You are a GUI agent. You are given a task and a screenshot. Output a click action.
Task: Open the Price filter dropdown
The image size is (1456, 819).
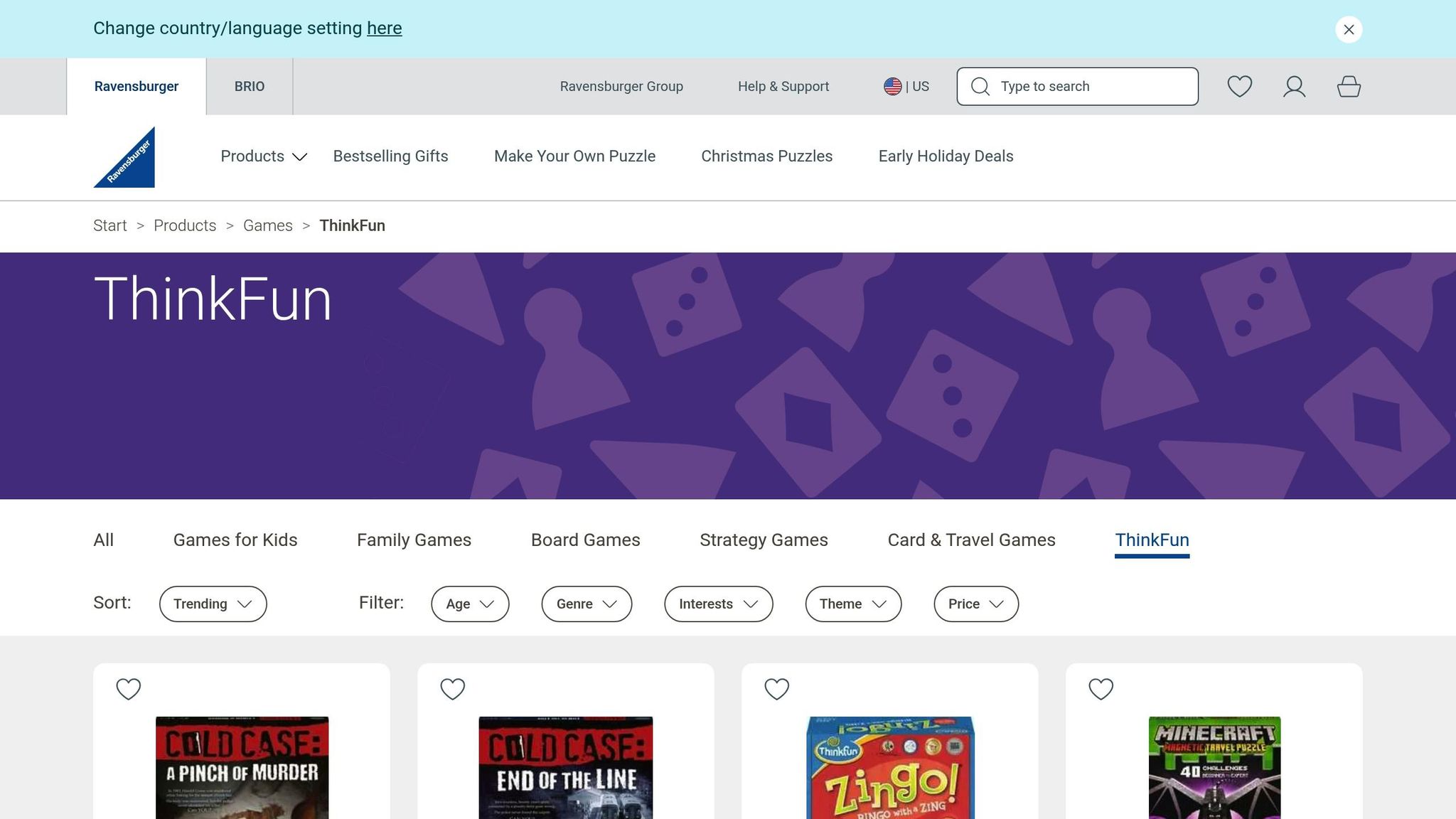pyautogui.click(x=975, y=604)
